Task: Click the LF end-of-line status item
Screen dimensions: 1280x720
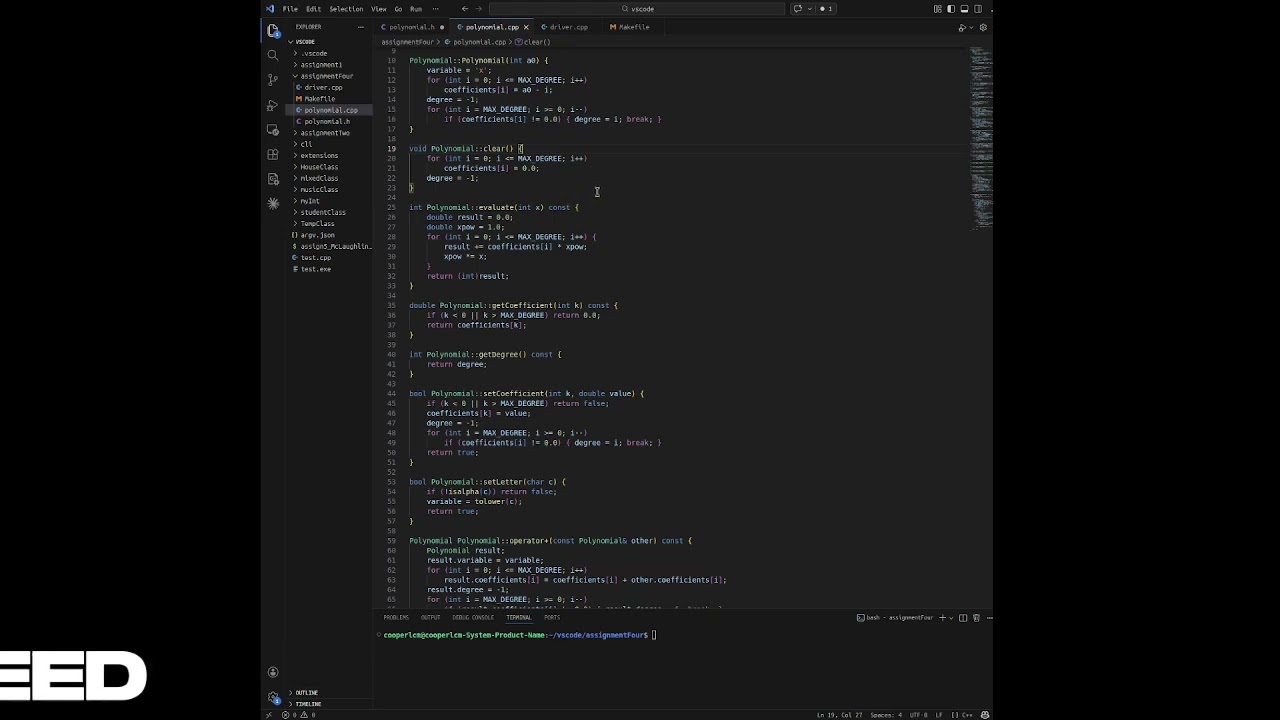Action: (x=938, y=715)
